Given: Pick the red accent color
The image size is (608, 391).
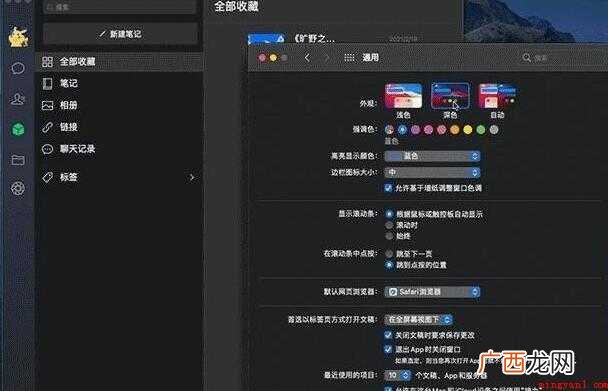Looking at the screenshot, I should tap(442, 130).
